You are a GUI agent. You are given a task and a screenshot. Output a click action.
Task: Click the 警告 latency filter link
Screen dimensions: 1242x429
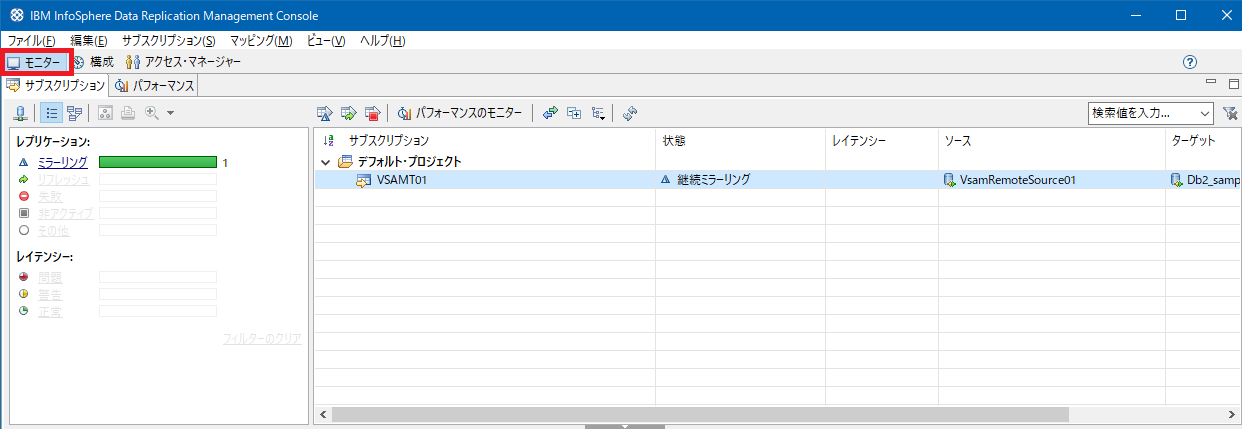coord(50,294)
